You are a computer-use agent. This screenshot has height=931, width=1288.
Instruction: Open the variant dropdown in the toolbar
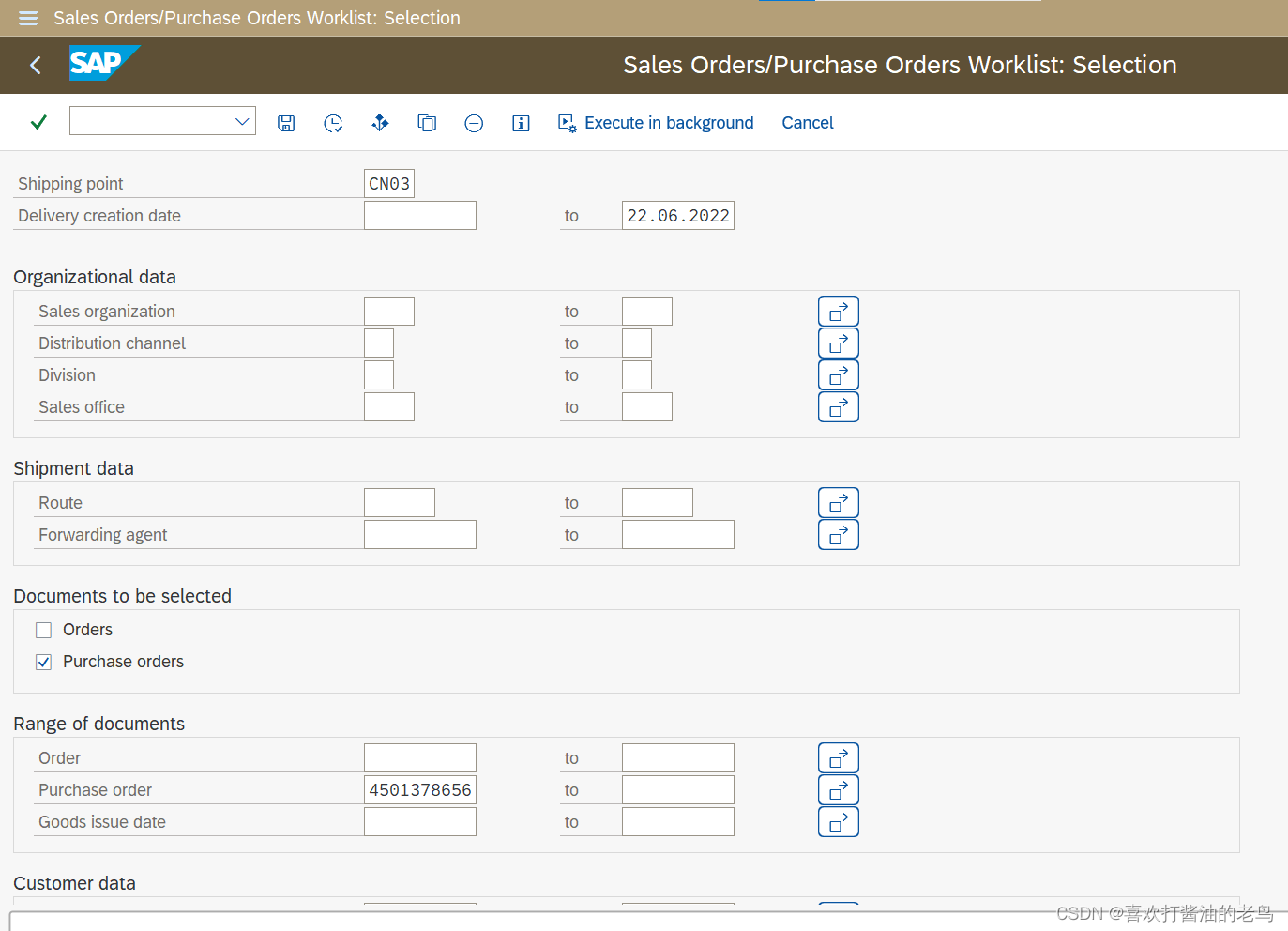click(242, 121)
